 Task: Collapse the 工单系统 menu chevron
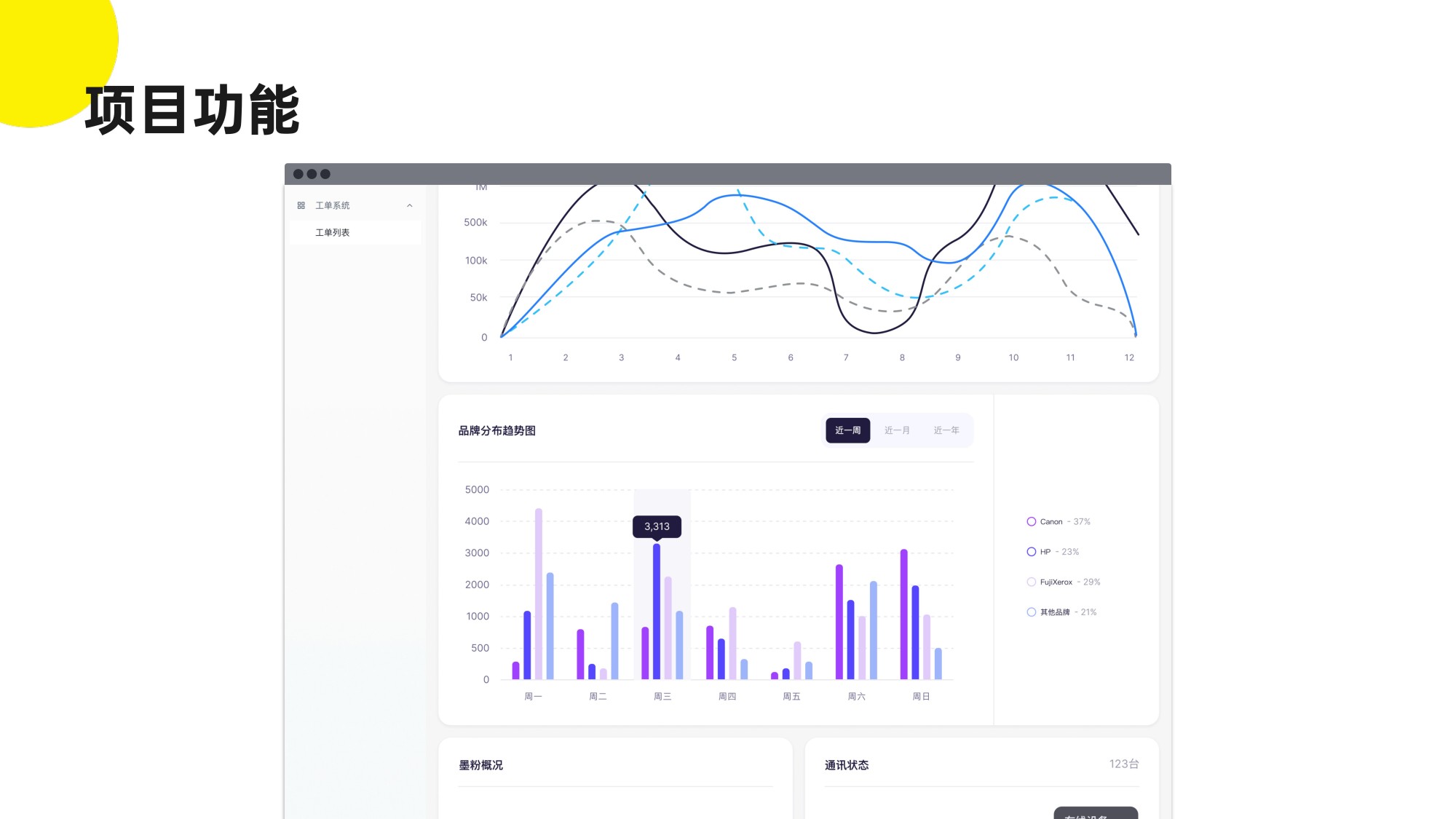point(410,205)
